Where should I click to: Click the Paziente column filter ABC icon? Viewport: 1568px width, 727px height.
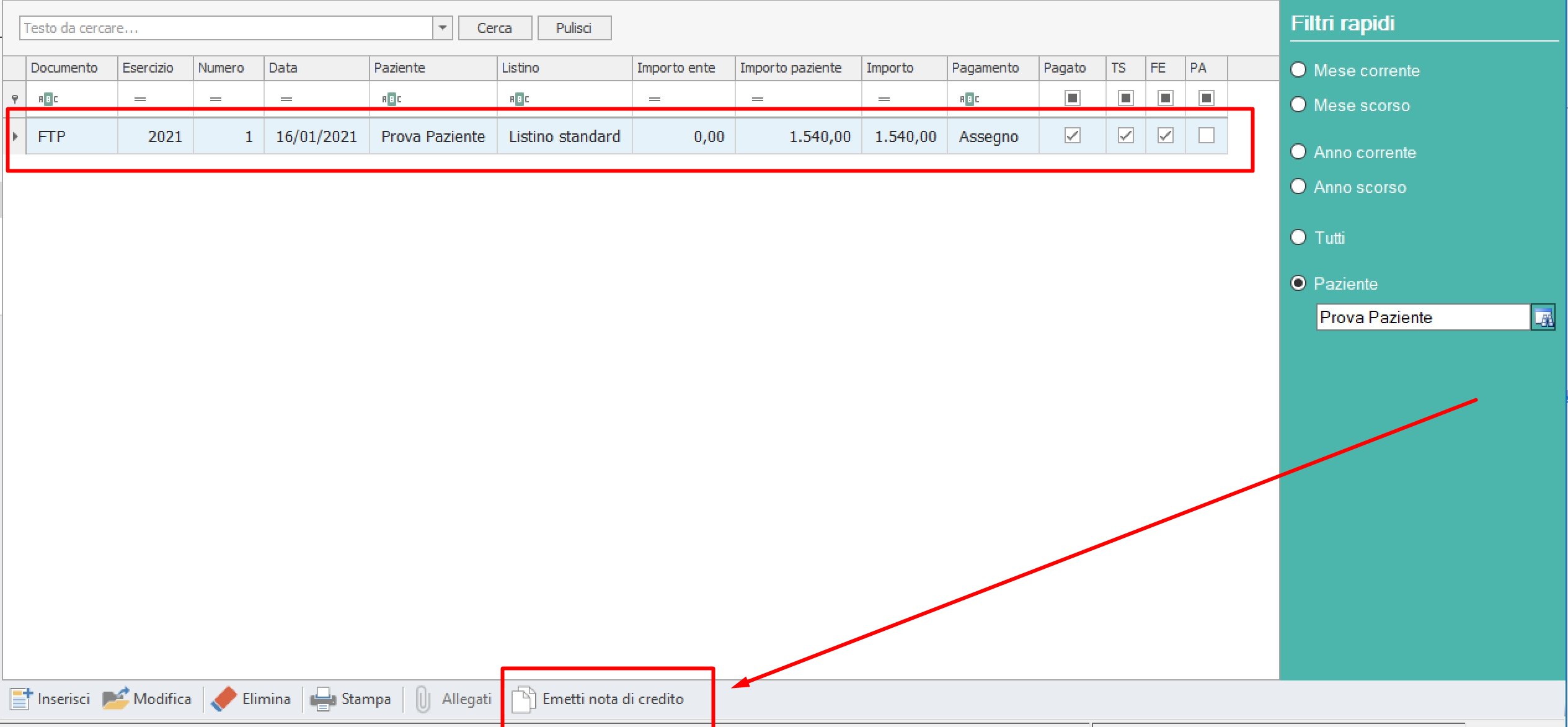click(391, 99)
